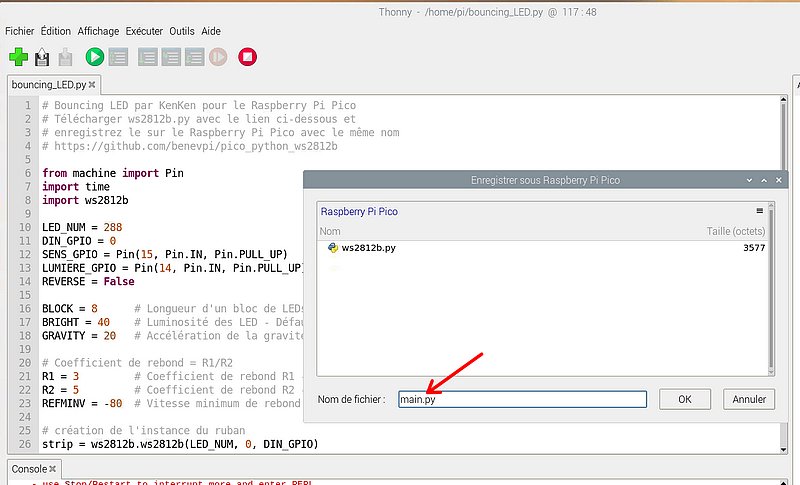Open the Affichage menu
The width and height of the screenshot is (800, 485).
point(98,31)
